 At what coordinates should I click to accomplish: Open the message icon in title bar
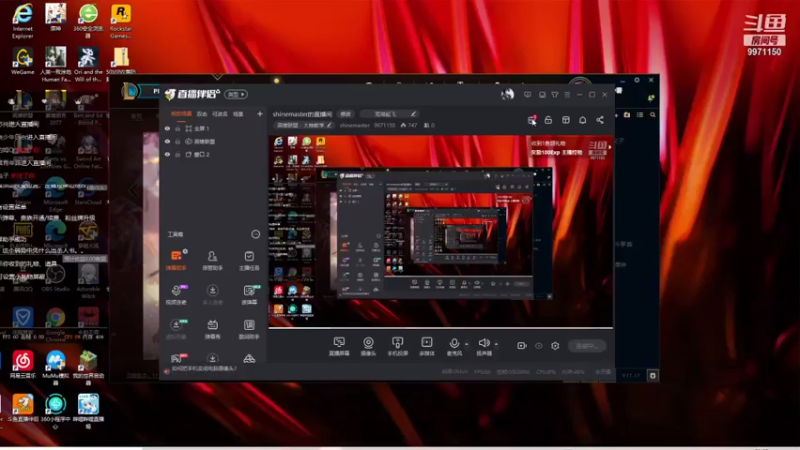click(528, 94)
